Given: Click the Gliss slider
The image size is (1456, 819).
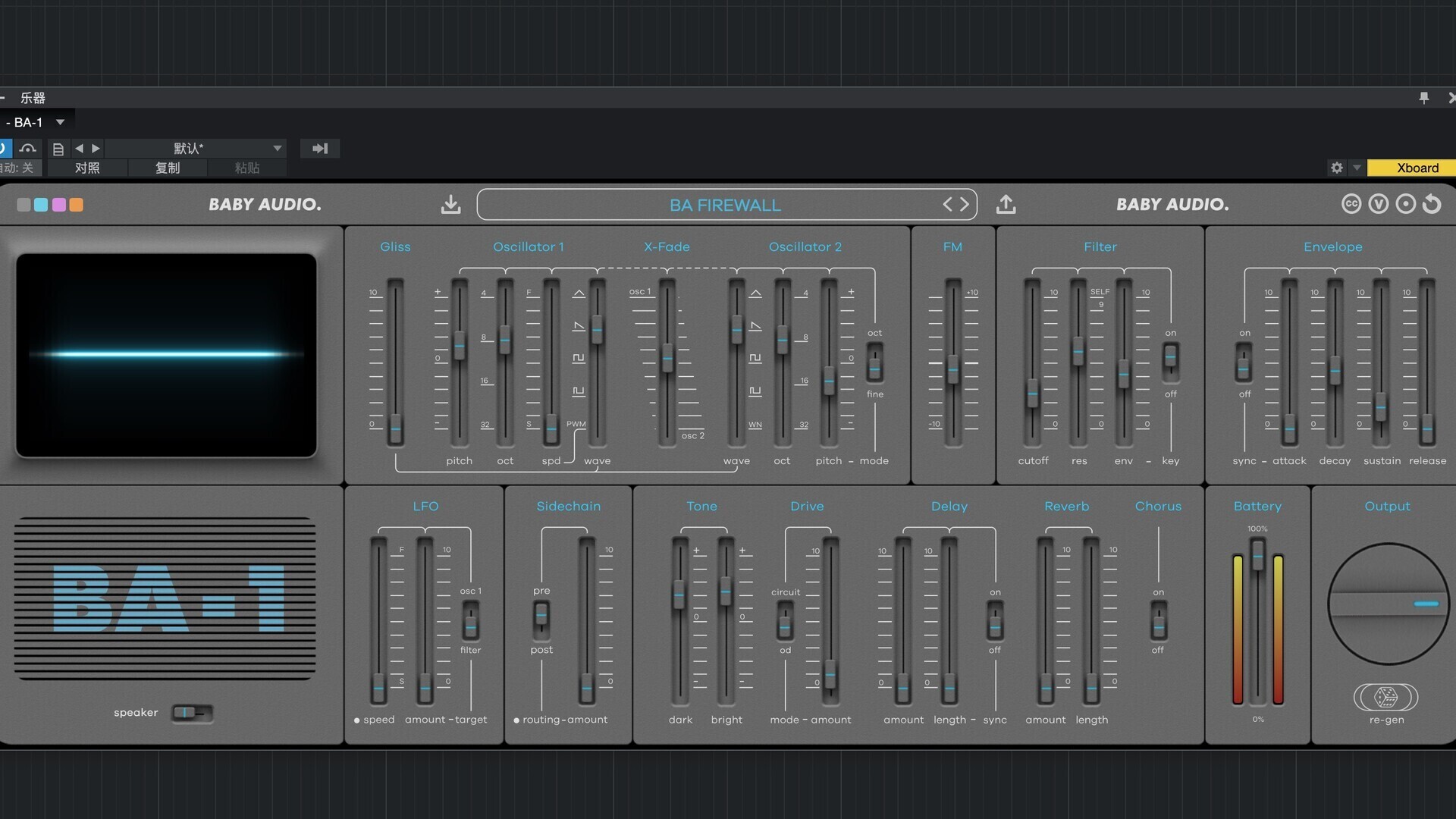Looking at the screenshot, I should tap(395, 362).
